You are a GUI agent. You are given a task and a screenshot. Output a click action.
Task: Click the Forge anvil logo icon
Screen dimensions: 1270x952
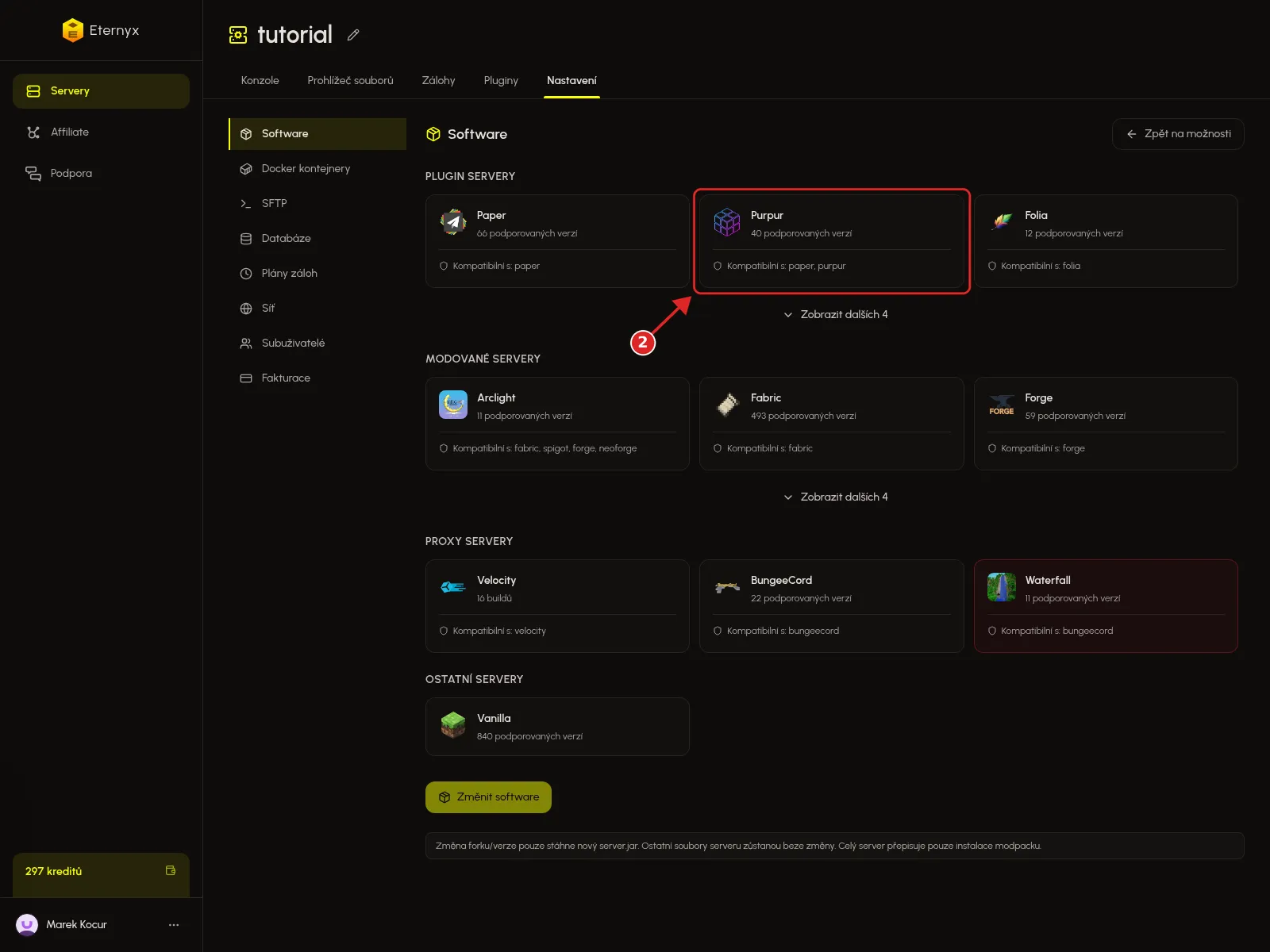pyautogui.click(x=1002, y=405)
